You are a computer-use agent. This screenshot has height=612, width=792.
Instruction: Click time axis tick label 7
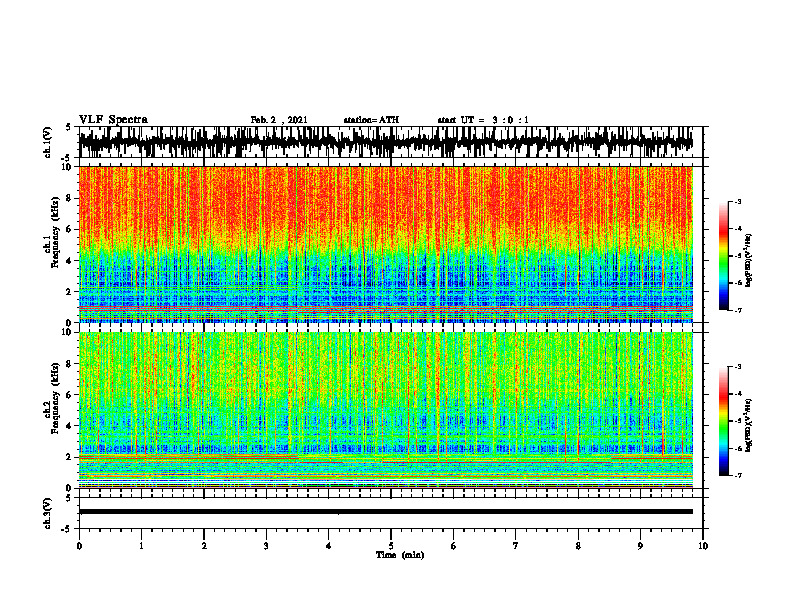516,546
